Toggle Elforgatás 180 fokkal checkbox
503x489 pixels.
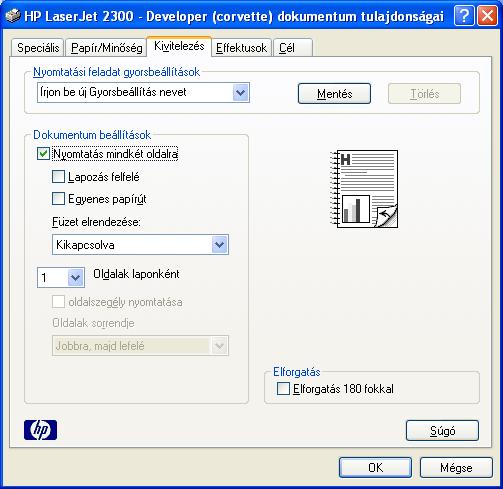(283, 389)
